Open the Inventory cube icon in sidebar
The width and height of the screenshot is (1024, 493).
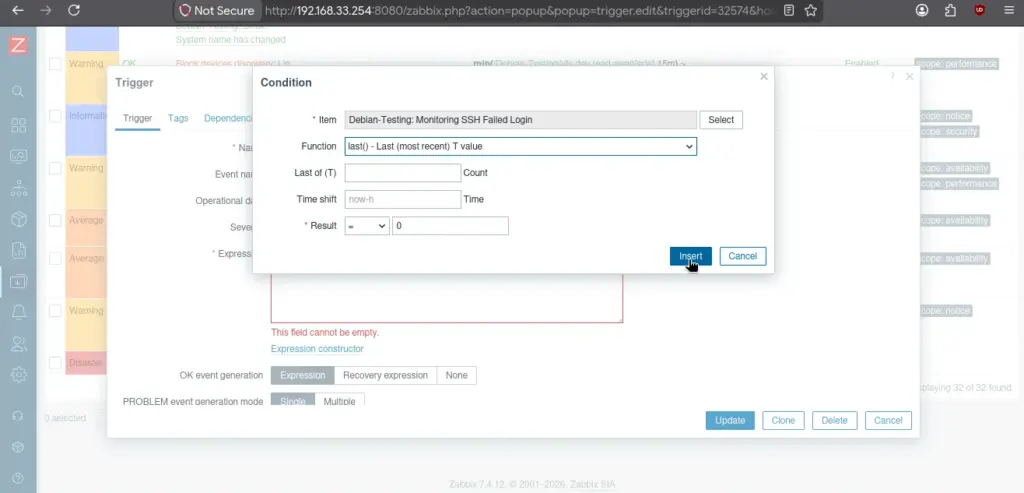18,219
